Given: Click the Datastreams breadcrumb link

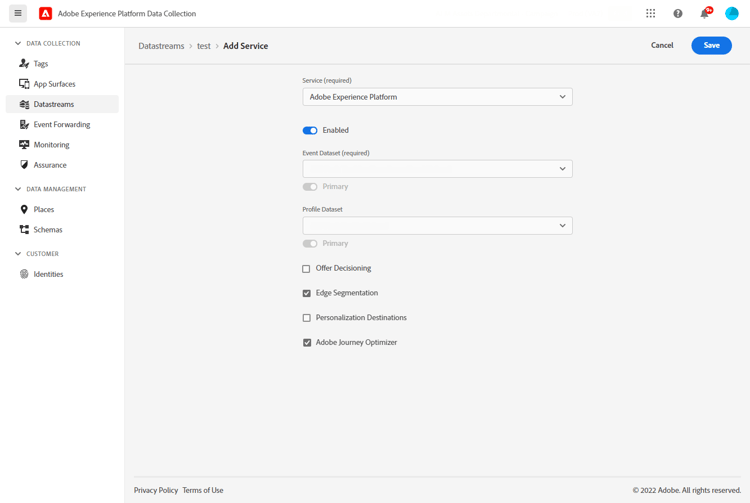Looking at the screenshot, I should 161,46.
